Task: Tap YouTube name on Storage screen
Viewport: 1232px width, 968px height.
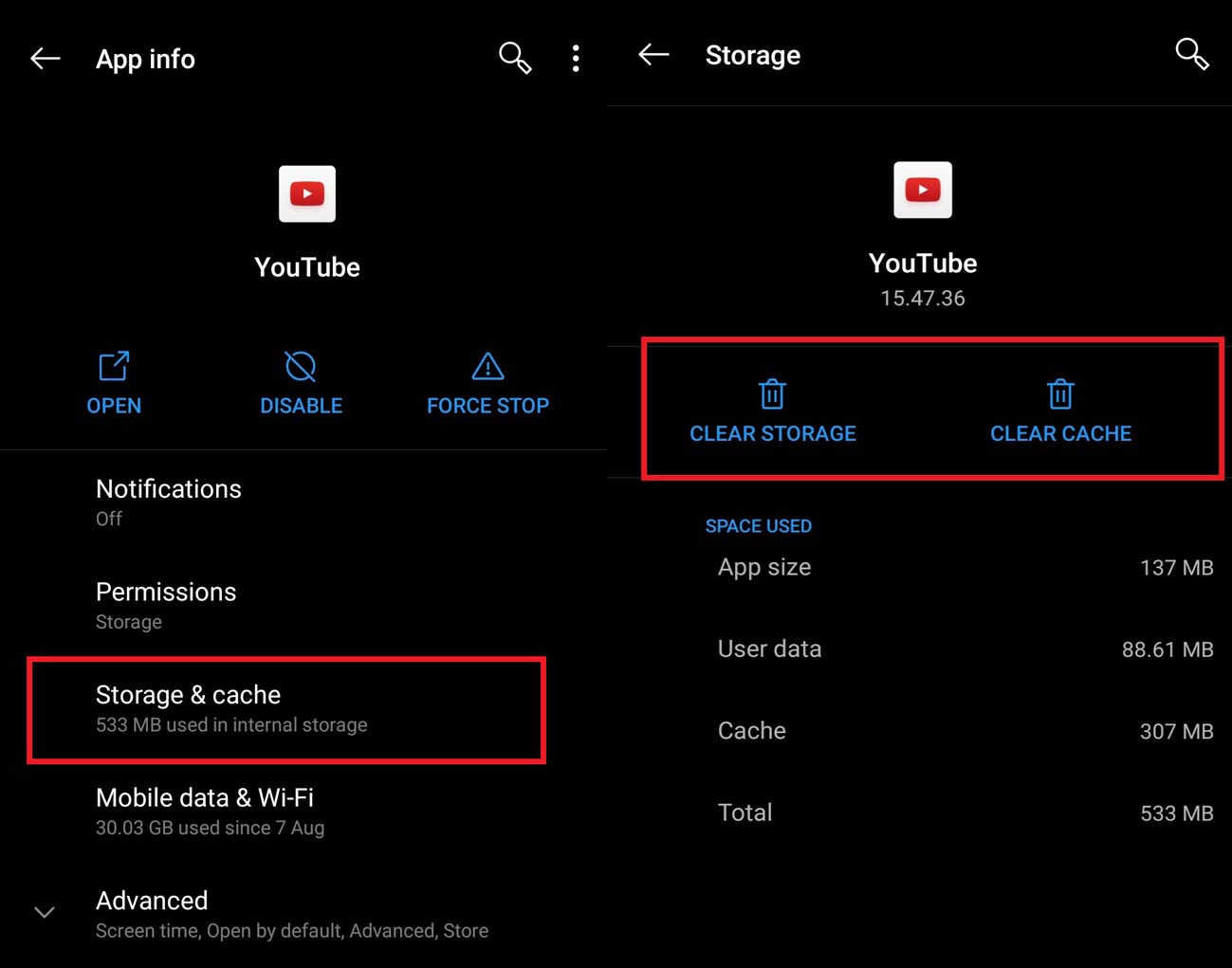Action: 923,263
